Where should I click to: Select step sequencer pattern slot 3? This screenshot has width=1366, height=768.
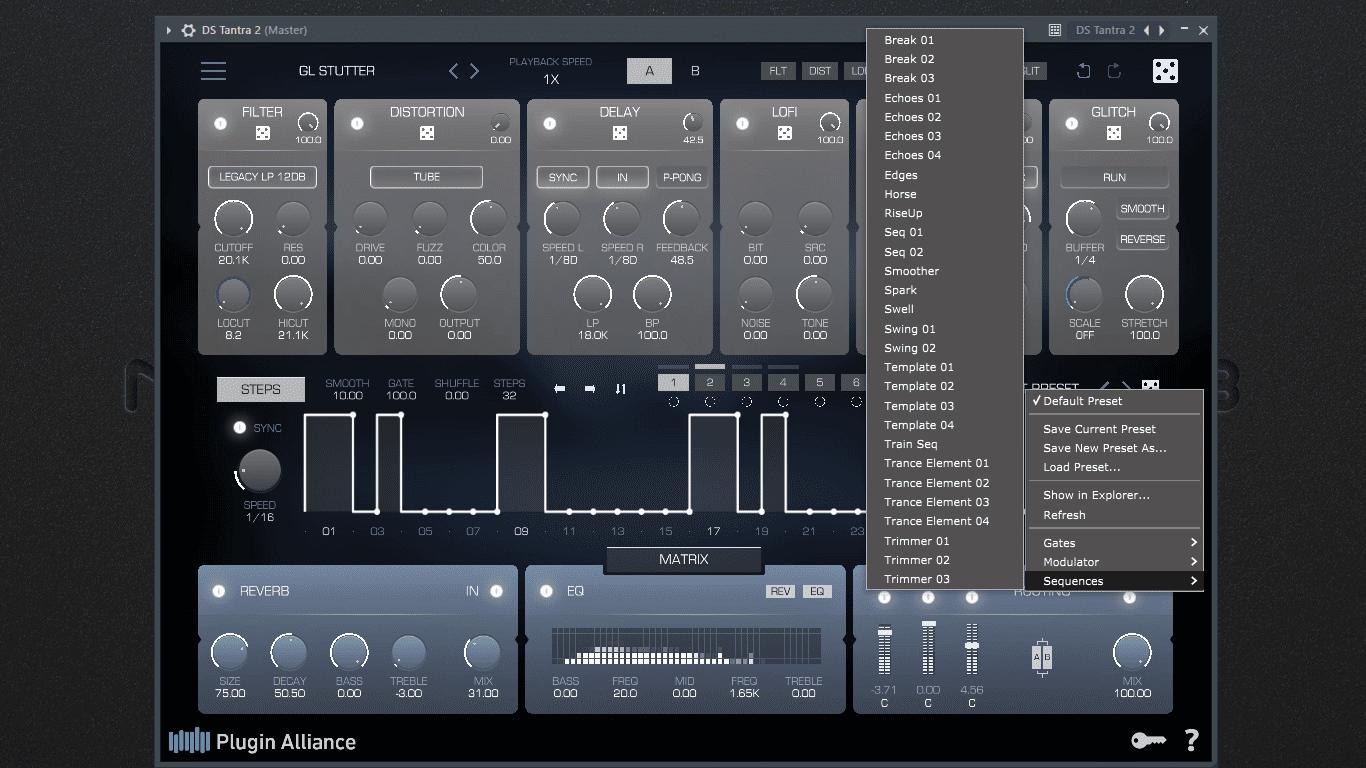[746, 382]
